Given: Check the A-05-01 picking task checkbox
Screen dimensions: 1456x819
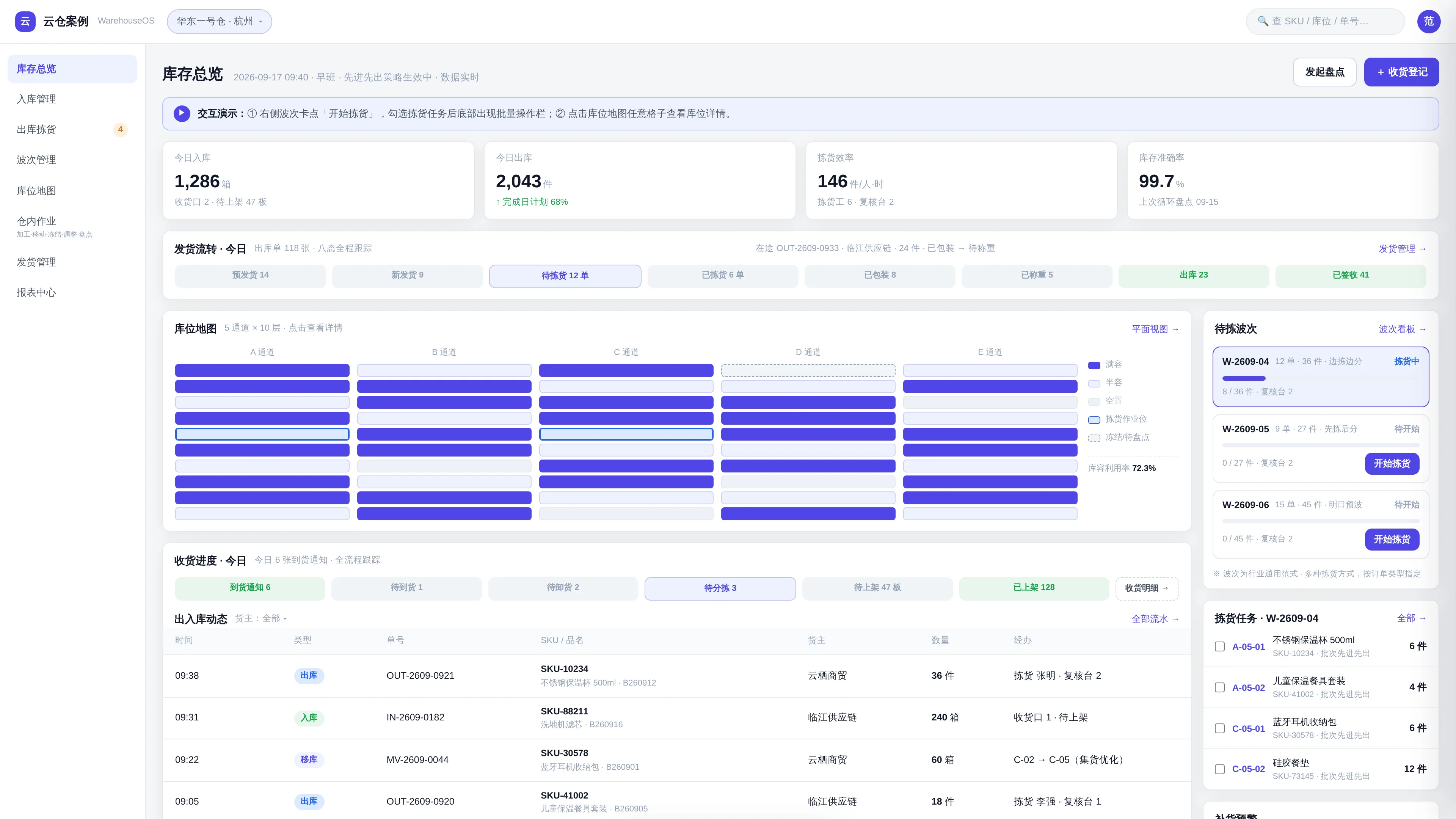Looking at the screenshot, I should coord(1220,646).
